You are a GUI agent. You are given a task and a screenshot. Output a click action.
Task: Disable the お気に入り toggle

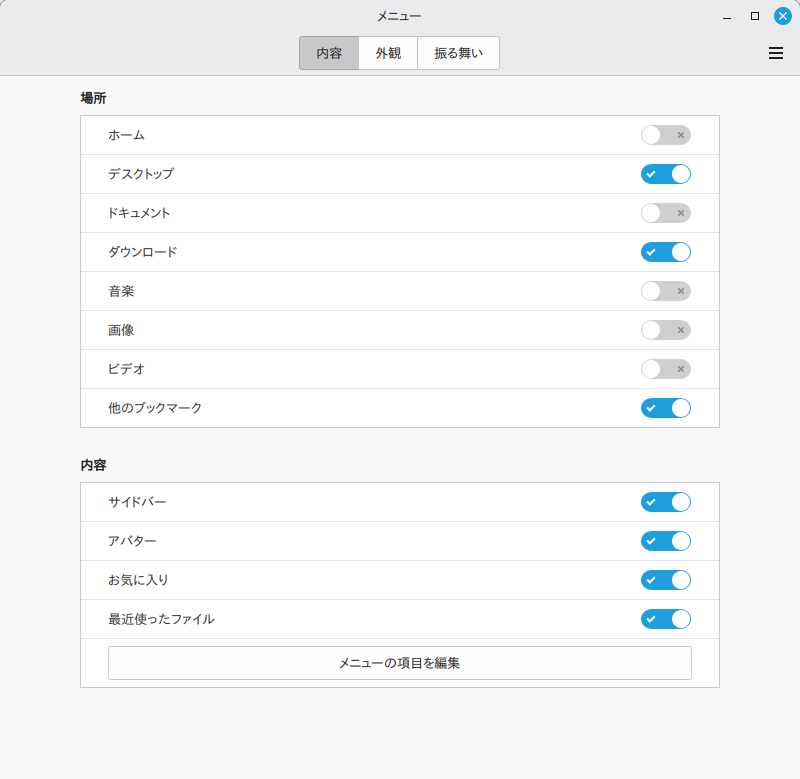pyautogui.click(x=665, y=580)
